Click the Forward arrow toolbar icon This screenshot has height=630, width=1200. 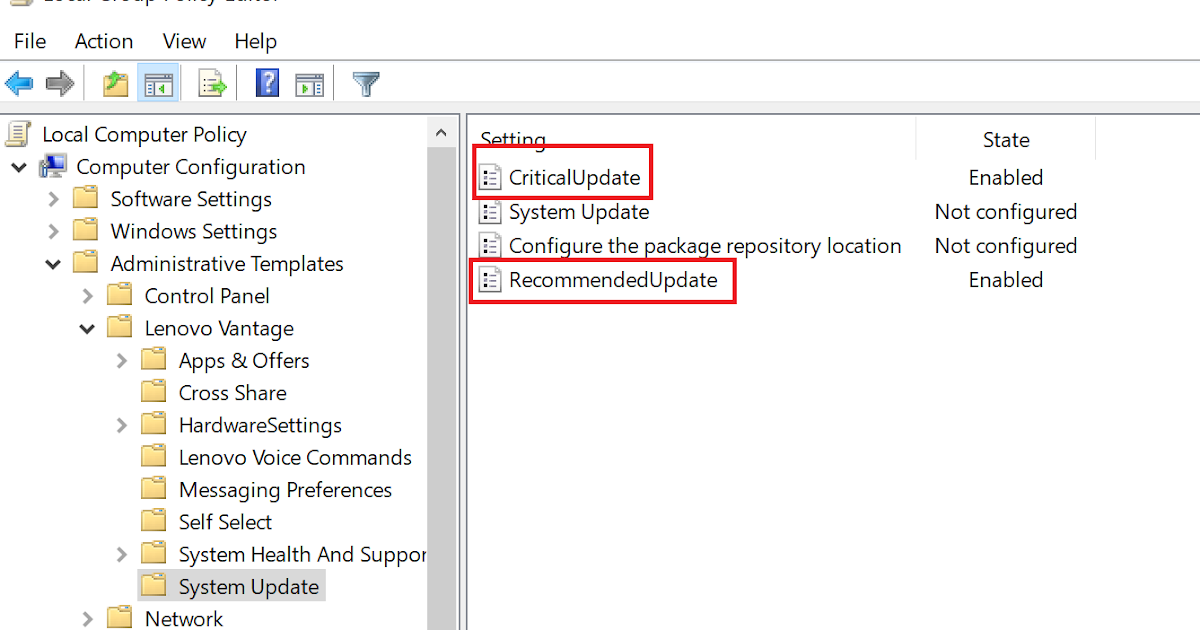point(60,84)
